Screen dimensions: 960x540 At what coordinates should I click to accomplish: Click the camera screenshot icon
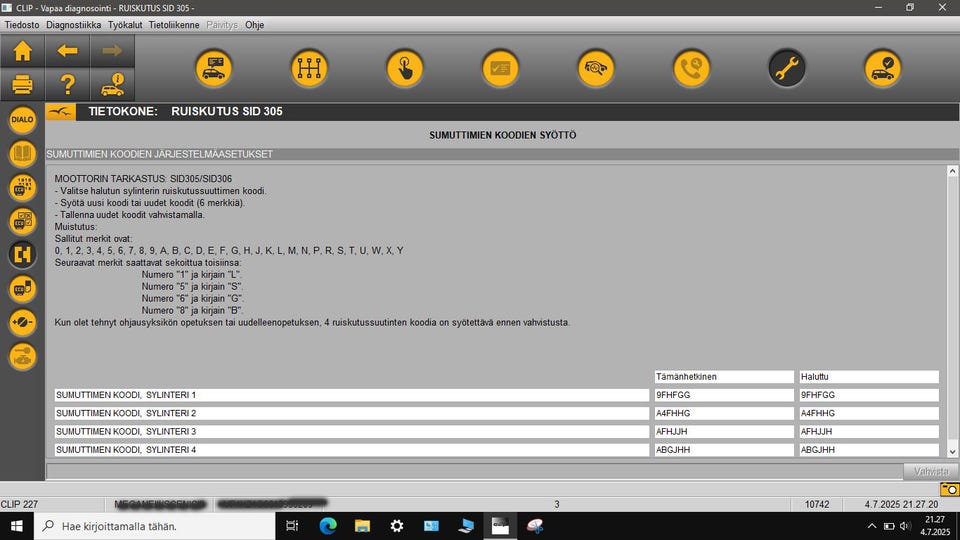coord(949,489)
